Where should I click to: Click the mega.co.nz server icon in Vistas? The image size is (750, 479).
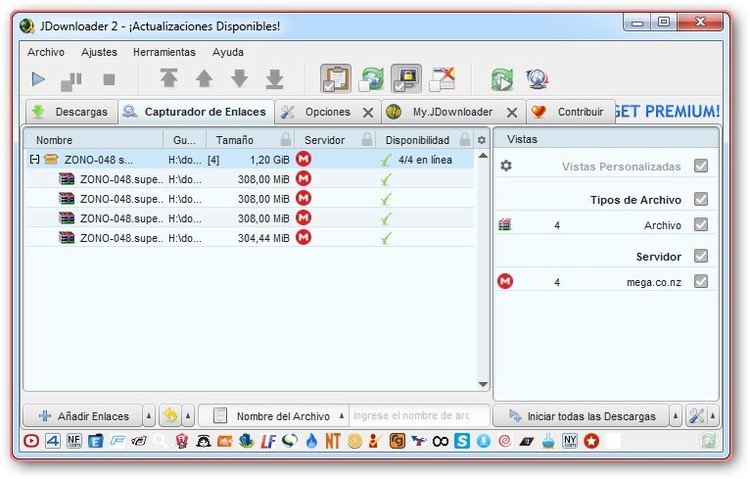(x=505, y=282)
